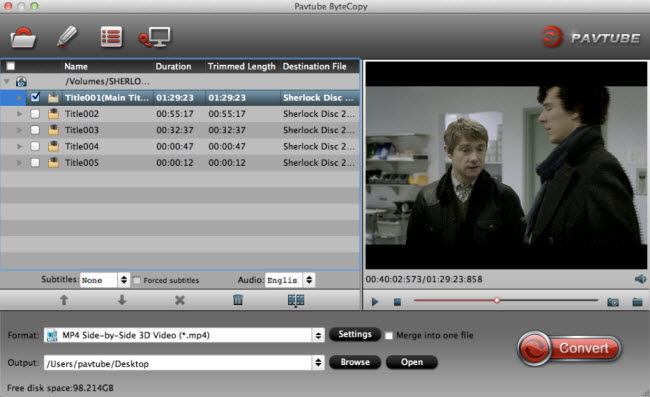This screenshot has height=397, width=650.
Task: Click the Convert button
Action: tap(570, 349)
